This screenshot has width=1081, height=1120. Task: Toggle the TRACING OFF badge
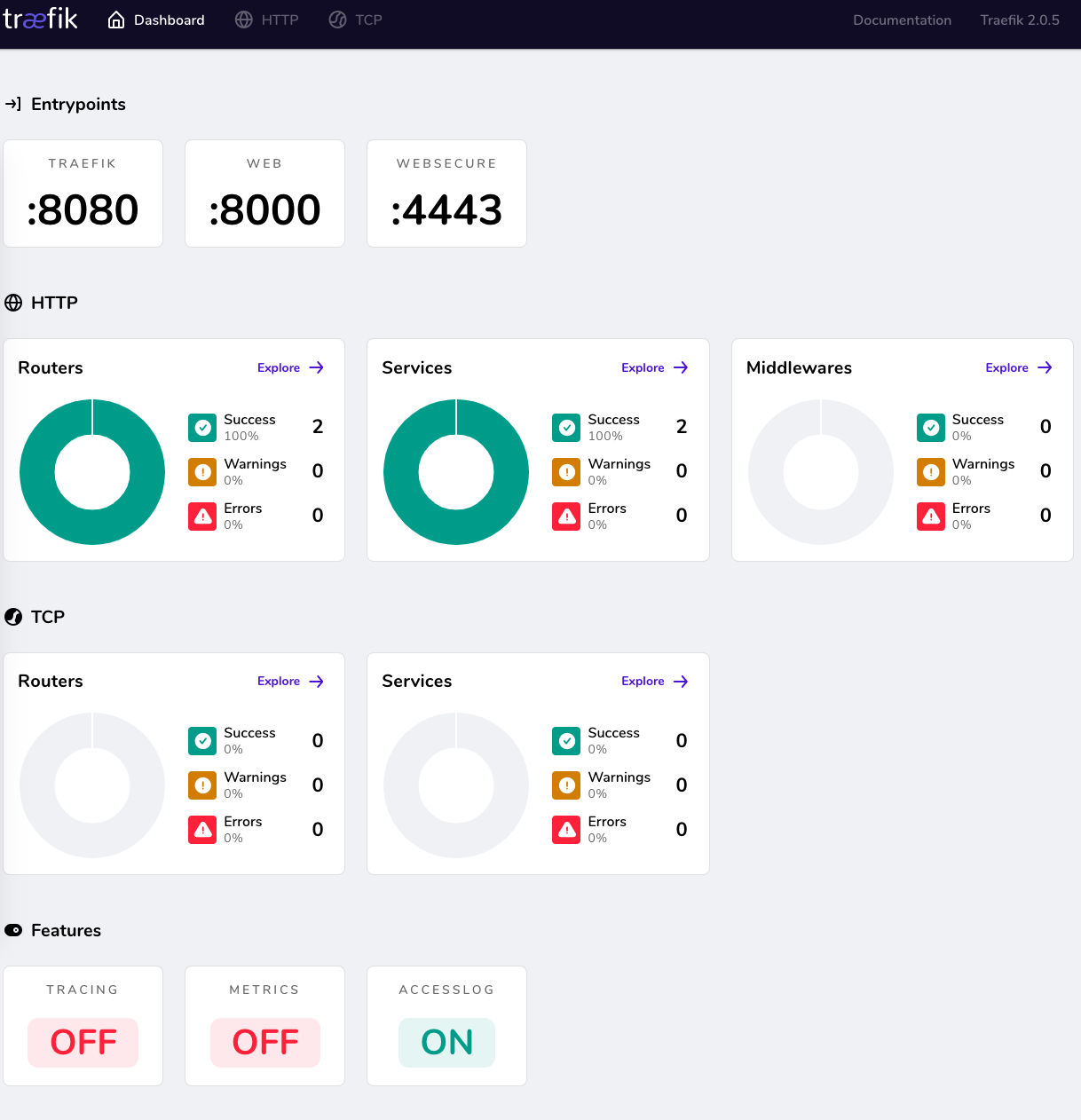pyautogui.click(x=83, y=1043)
